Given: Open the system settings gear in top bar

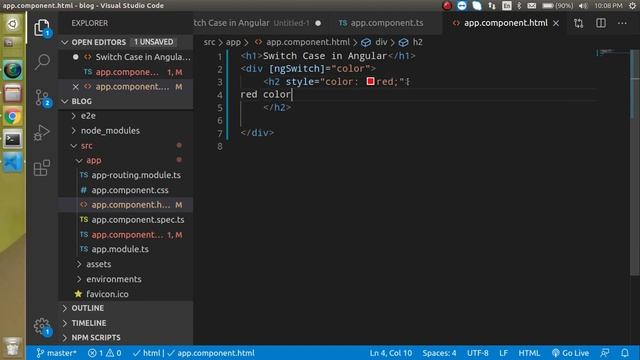Looking at the screenshot, I should pyautogui.click(x=632, y=6).
